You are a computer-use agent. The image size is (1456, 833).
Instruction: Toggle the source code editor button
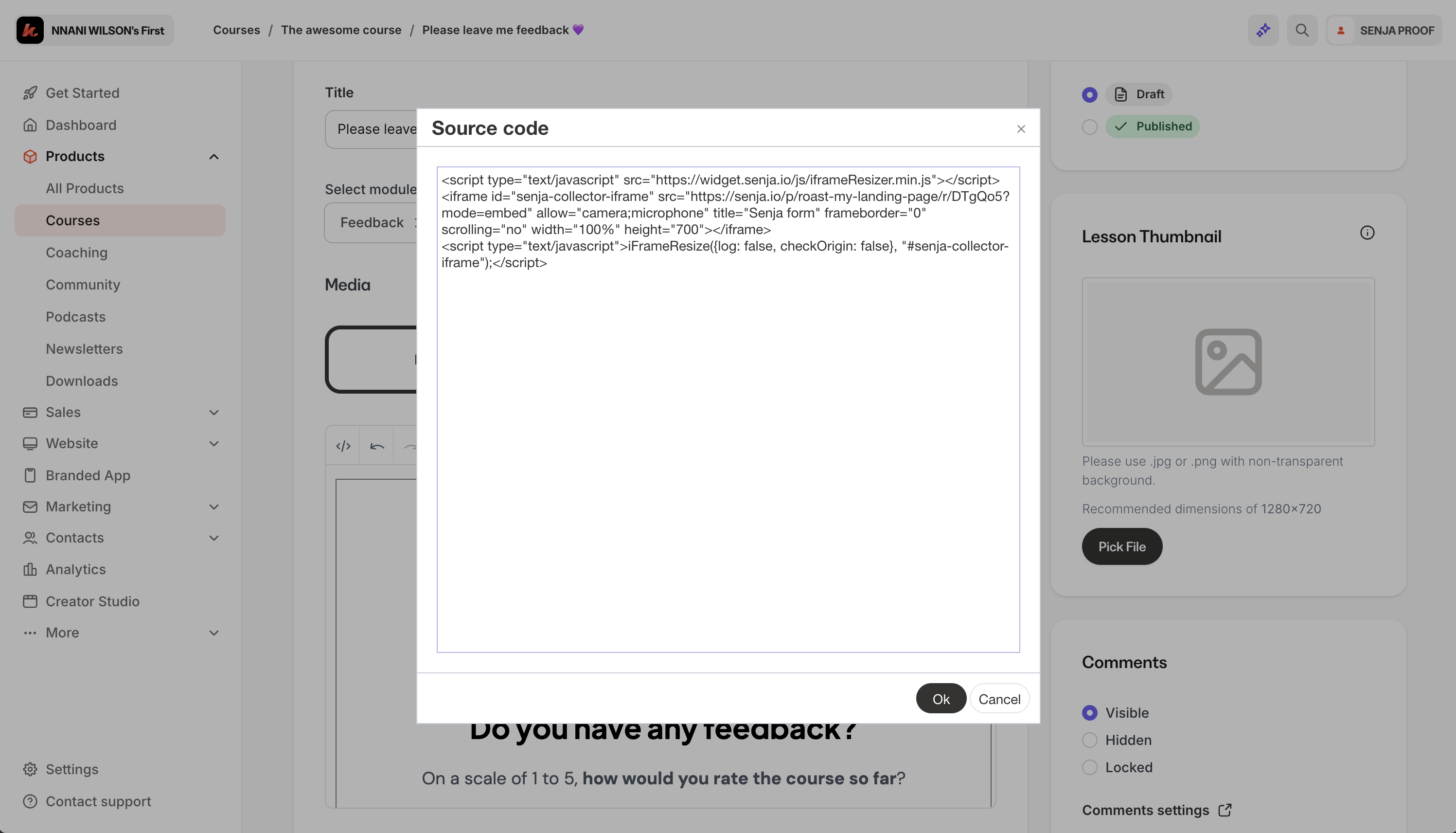tap(343, 446)
